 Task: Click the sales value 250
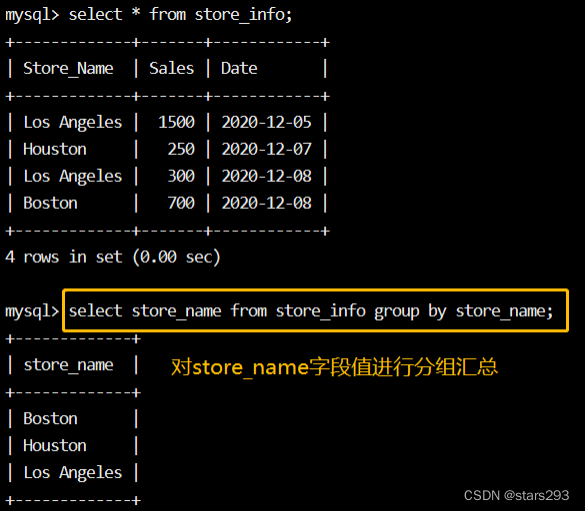[x=181, y=149]
